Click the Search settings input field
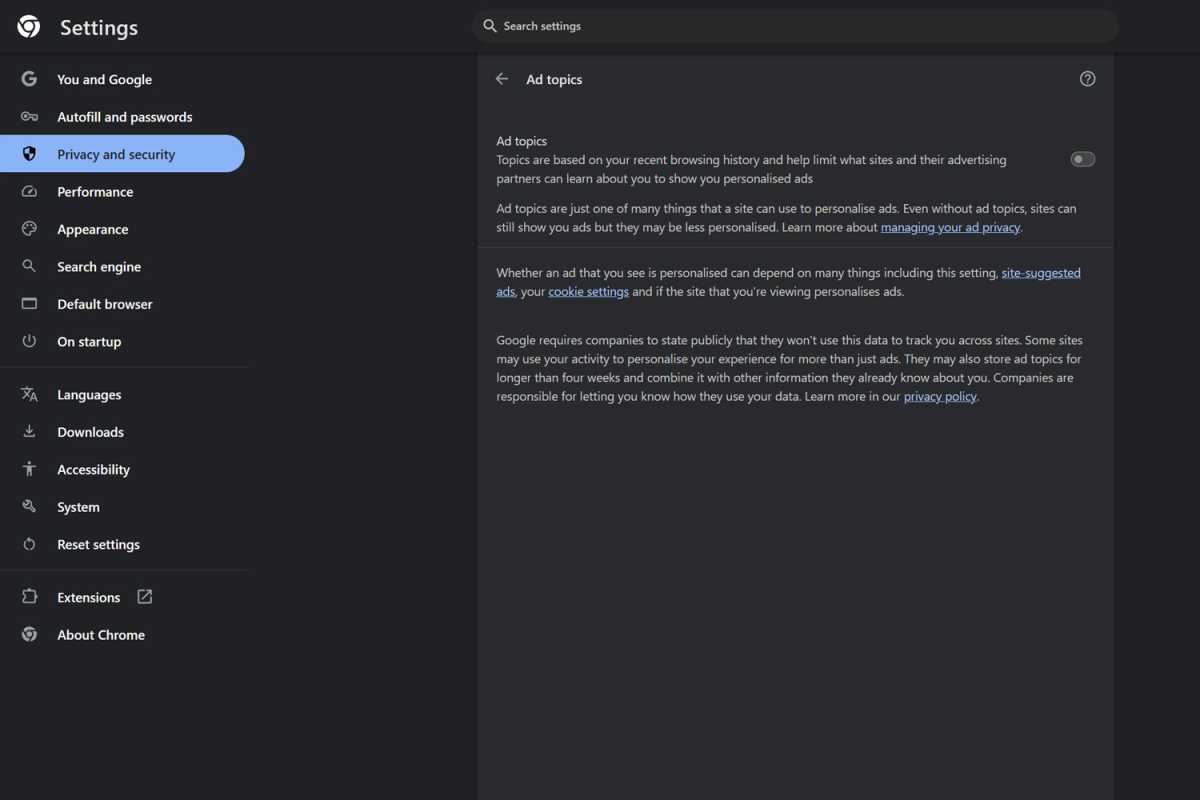The height and width of the screenshot is (800, 1200). point(795,26)
